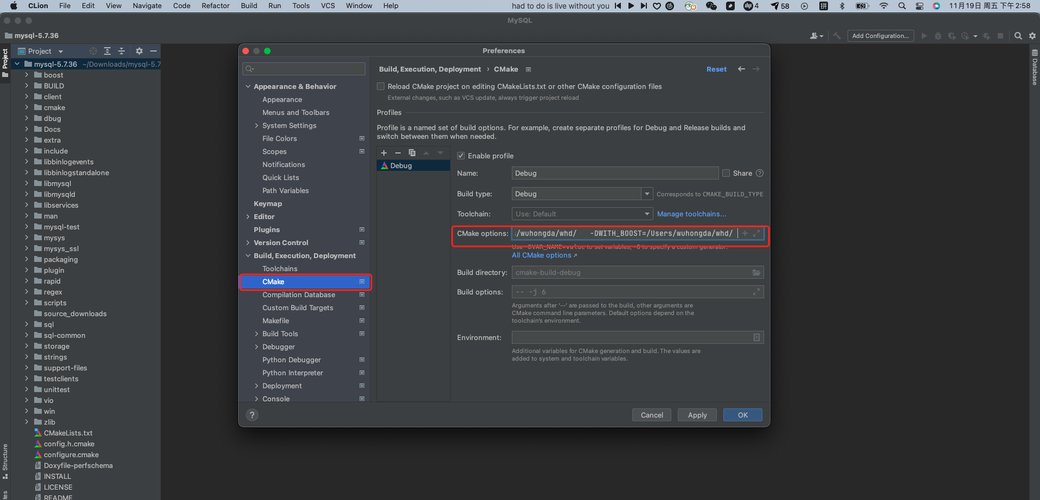Click Add Configuration button
The image size is (1040, 500).
click(x=880, y=36)
